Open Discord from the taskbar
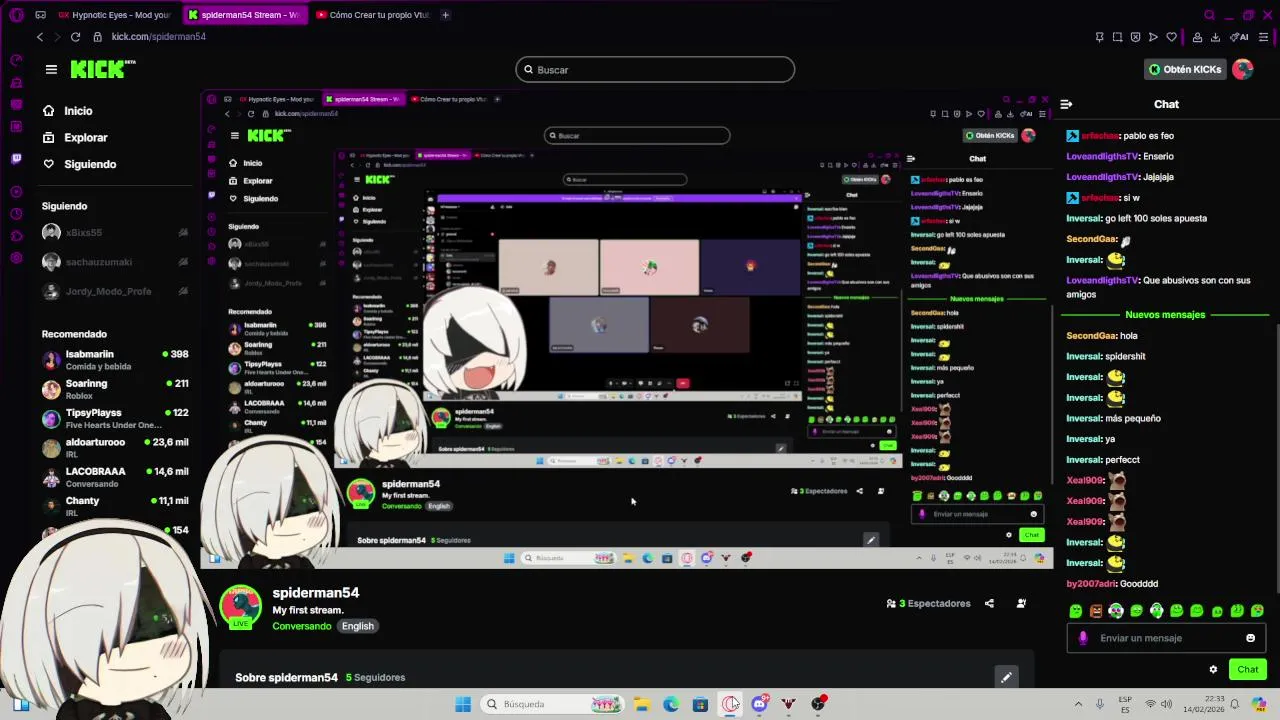 (759, 704)
